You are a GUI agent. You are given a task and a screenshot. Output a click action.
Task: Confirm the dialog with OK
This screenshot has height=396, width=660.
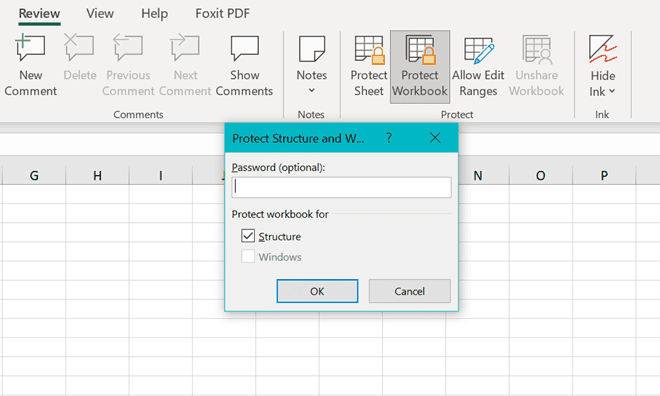(x=317, y=291)
